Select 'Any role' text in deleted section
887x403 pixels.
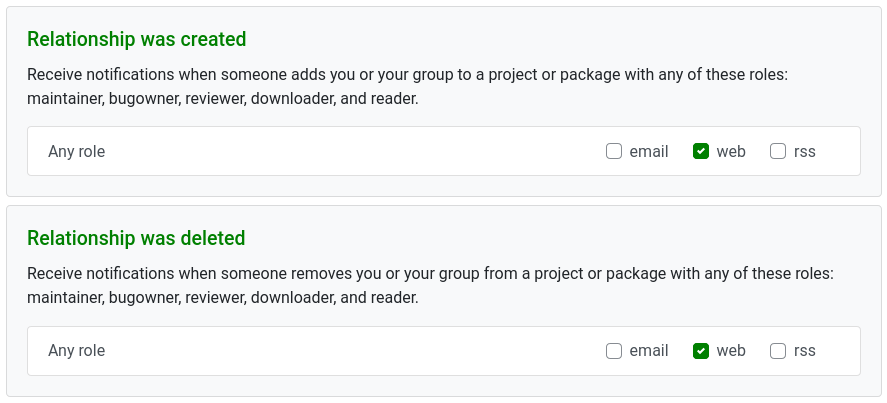pos(76,351)
